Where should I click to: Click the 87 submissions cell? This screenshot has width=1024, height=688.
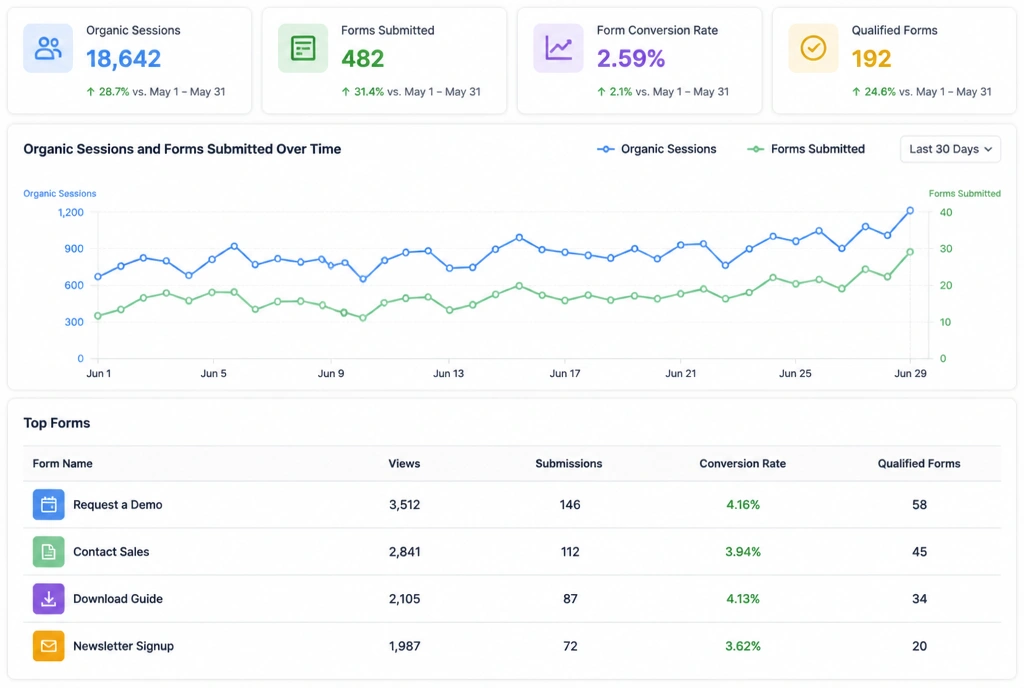(570, 599)
